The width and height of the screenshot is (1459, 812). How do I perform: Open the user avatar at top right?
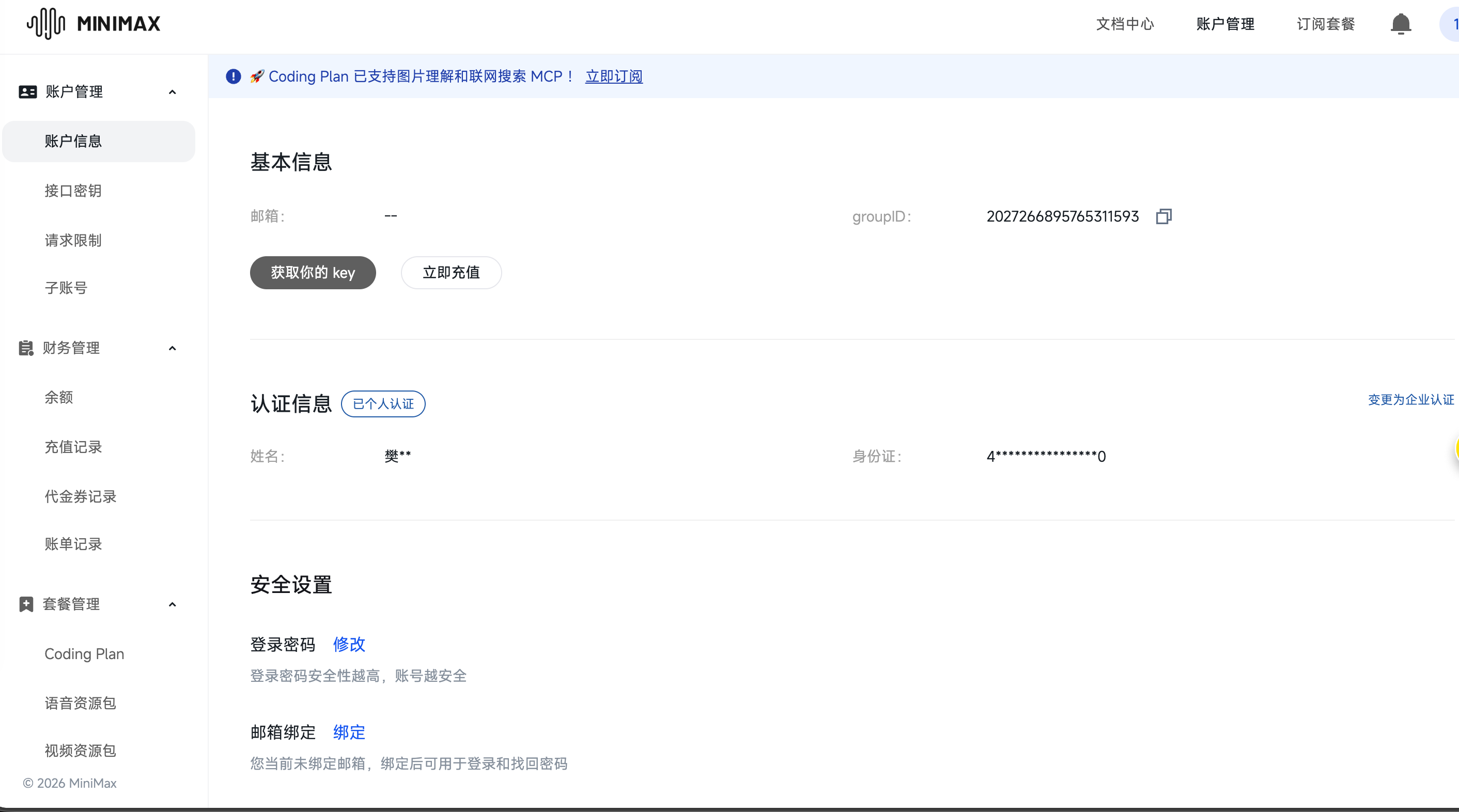1451,24
